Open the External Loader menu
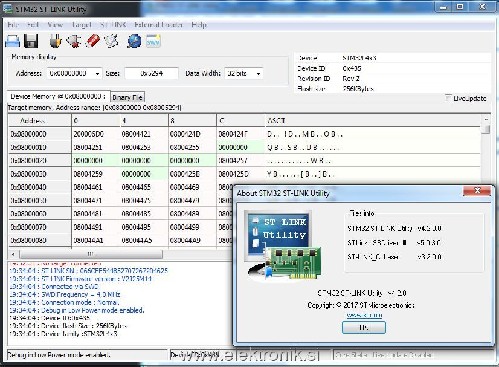The width and height of the screenshot is (499, 367). [x=159, y=25]
